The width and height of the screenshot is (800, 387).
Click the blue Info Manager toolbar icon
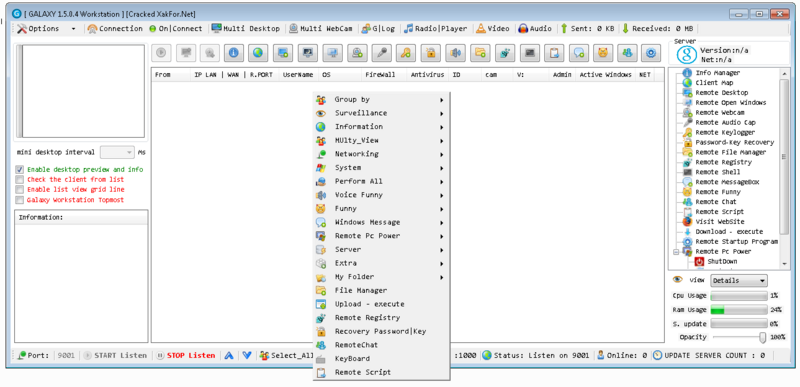tap(234, 52)
